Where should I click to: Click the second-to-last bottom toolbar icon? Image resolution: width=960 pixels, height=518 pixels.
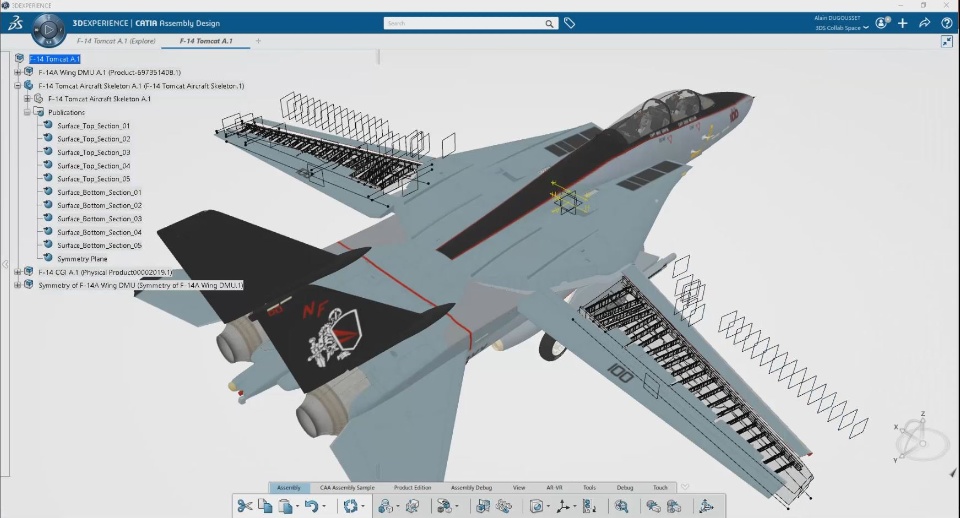(674, 506)
